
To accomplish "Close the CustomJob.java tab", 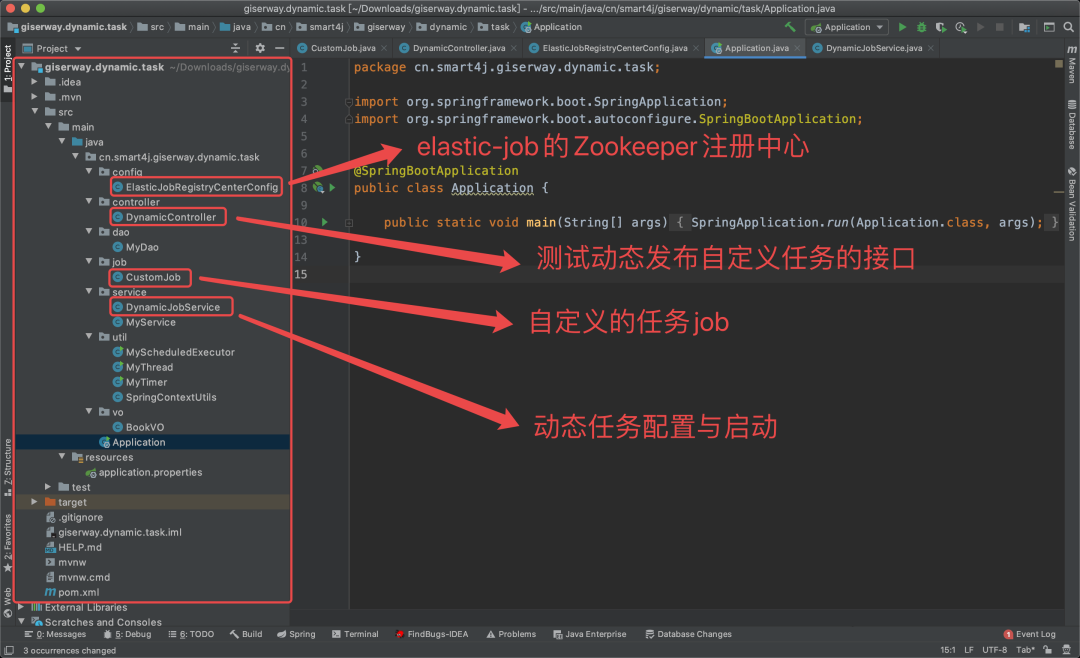I will click(384, 48).
